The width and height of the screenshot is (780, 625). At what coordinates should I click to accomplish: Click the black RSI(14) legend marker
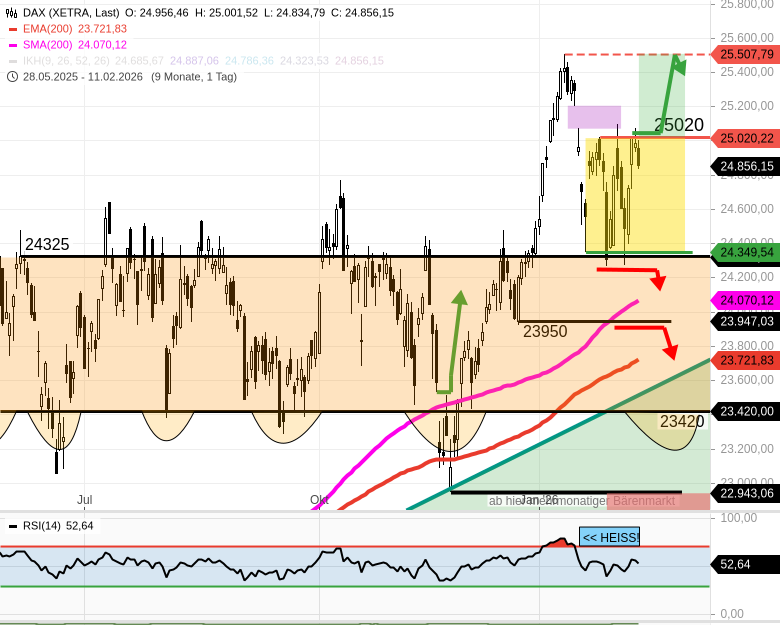tap(13, 526)
